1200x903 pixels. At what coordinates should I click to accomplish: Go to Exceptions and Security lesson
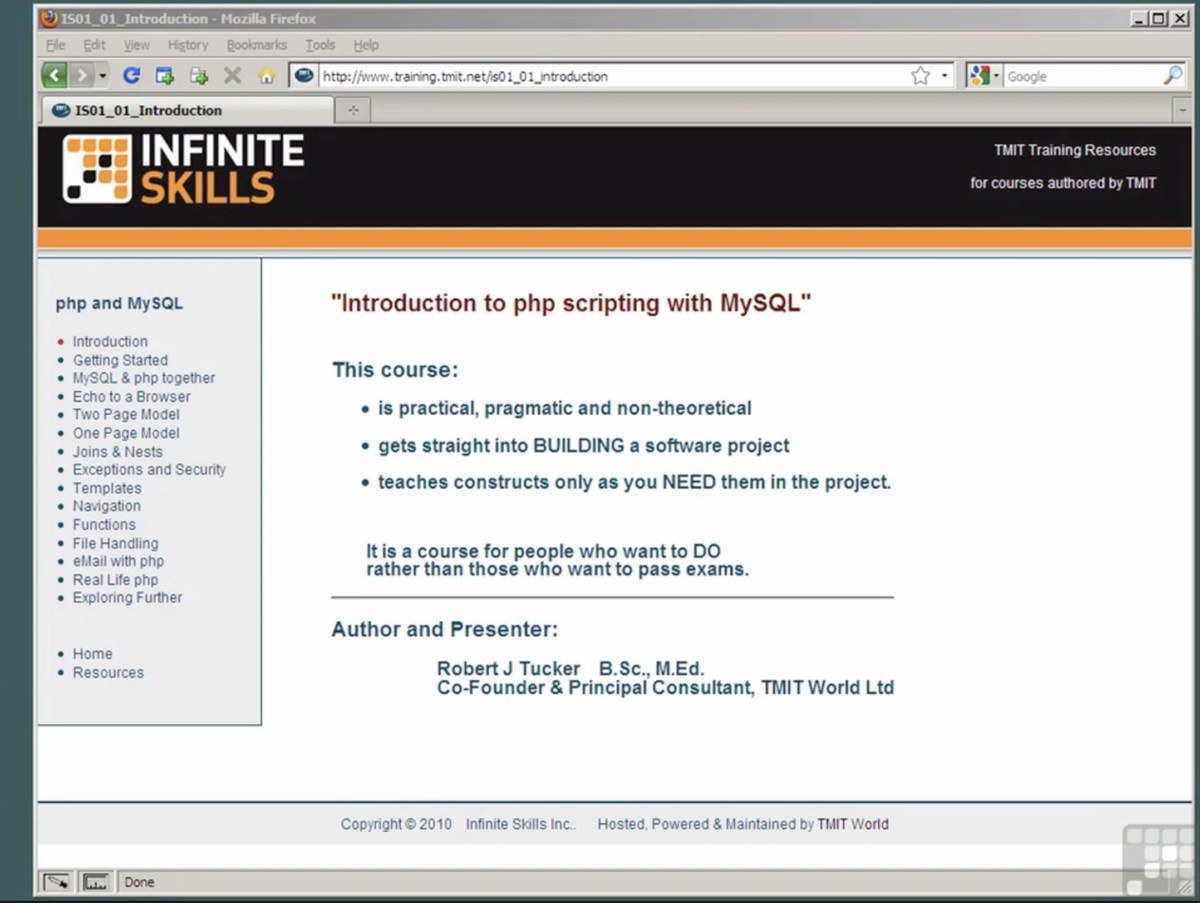(x=149, y=469)
